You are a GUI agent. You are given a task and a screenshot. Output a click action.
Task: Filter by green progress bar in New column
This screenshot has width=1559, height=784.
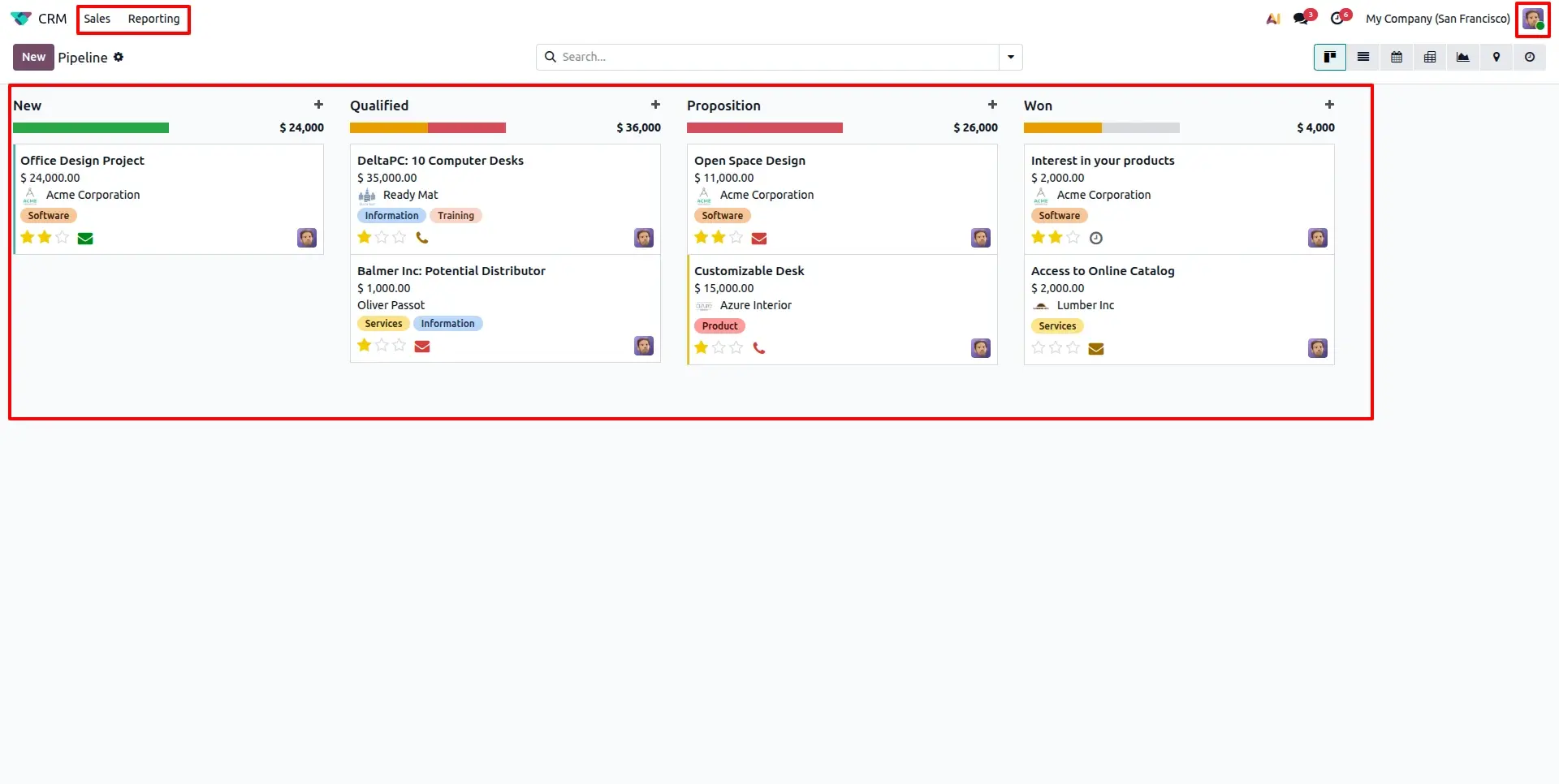tap(91, 127)
